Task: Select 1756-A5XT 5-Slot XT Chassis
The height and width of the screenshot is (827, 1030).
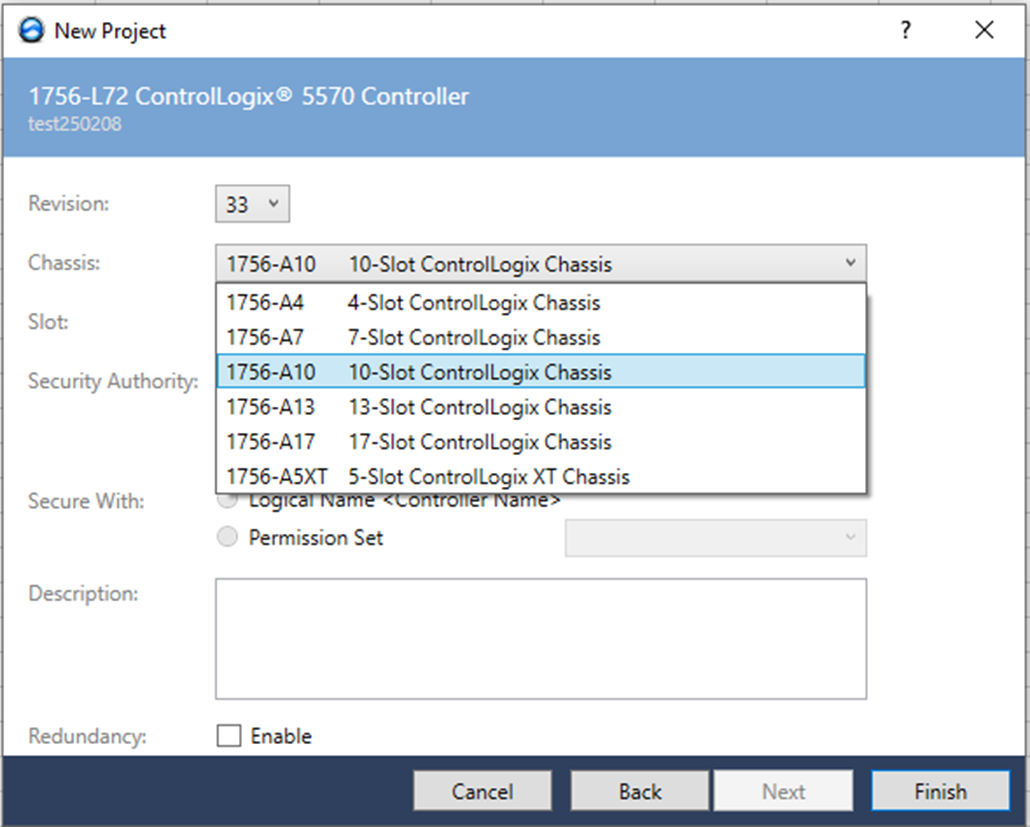Action: tap(541, 477)
